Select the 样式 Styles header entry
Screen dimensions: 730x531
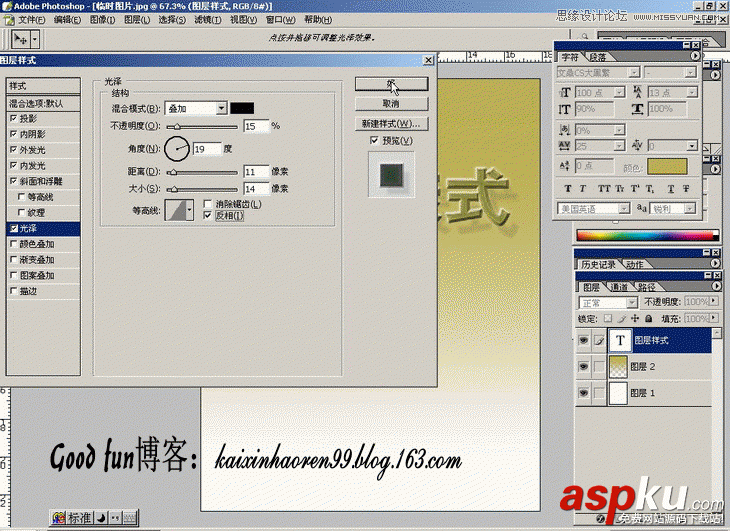click(43, 86)
